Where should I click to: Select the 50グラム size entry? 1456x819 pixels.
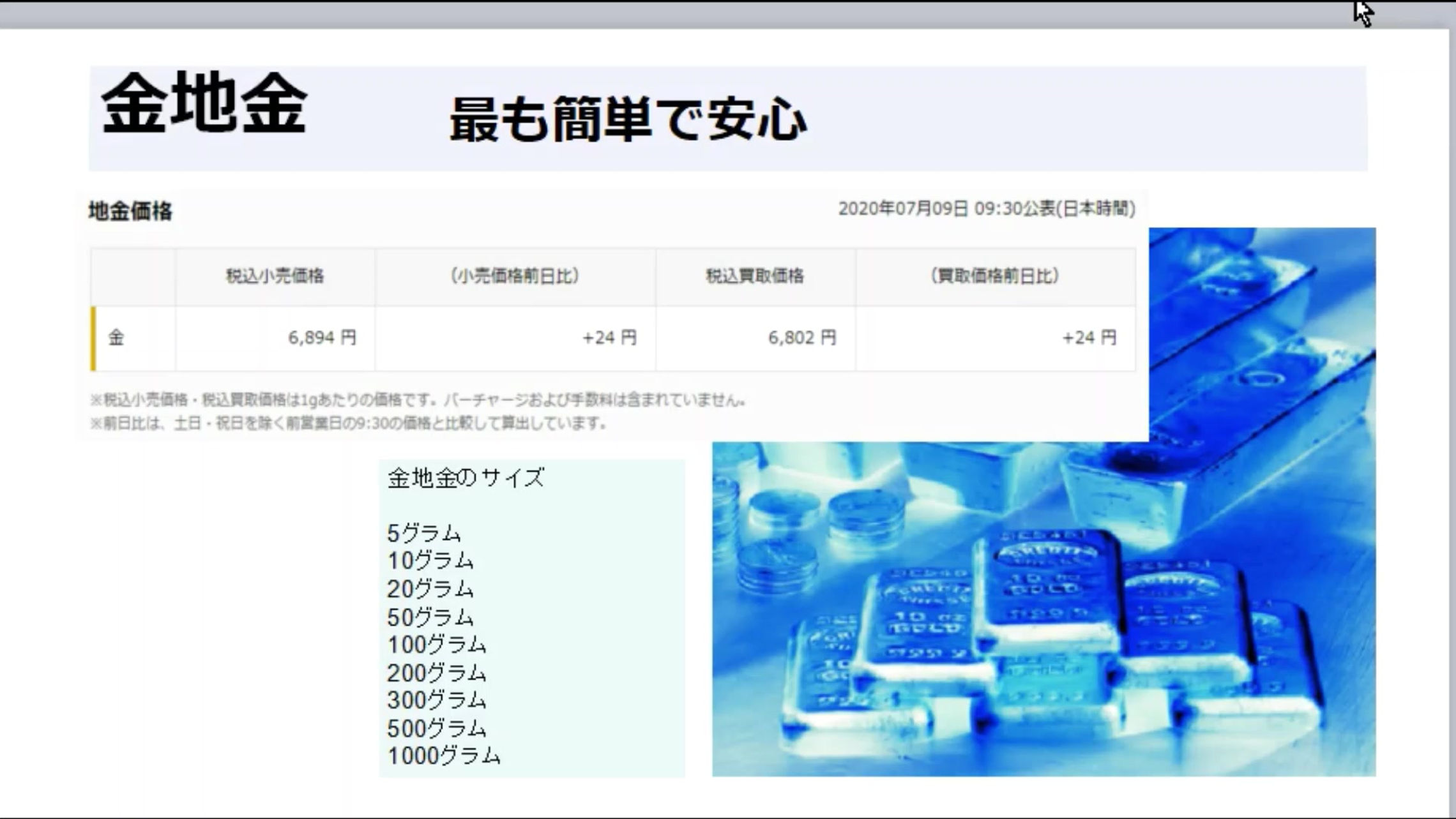430,617
